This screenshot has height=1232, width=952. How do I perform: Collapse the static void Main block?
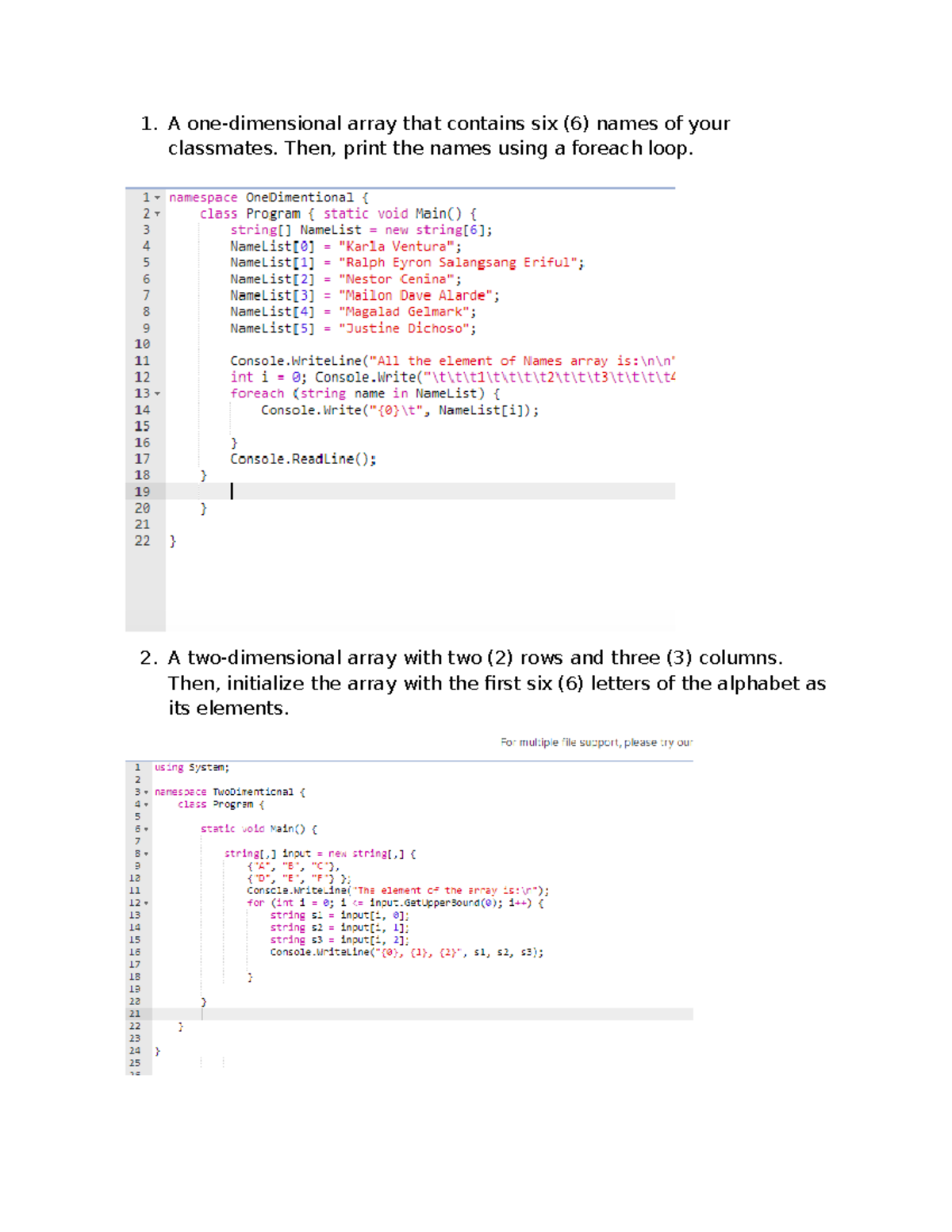[x=145, y=827]
